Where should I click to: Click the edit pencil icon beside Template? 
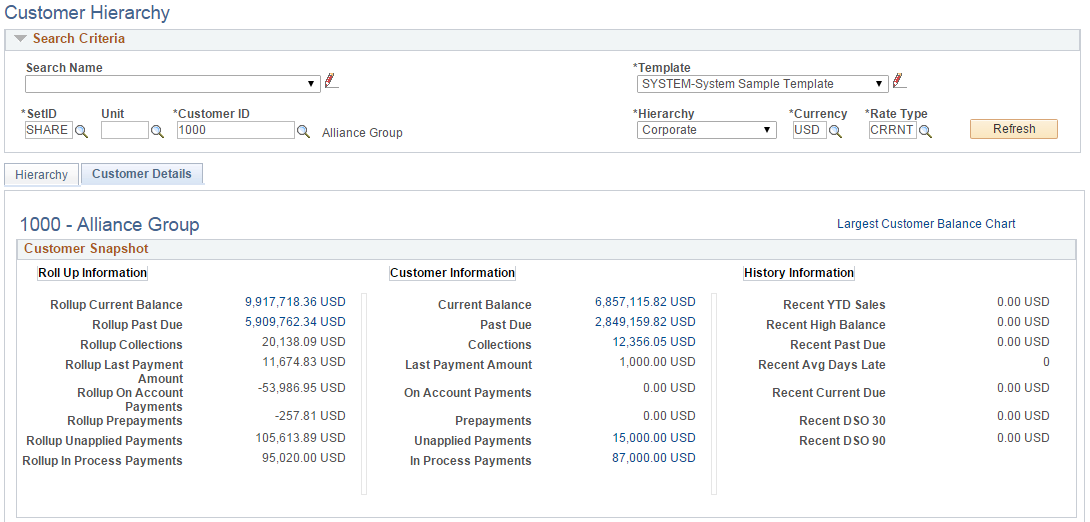tap(900, 81)
